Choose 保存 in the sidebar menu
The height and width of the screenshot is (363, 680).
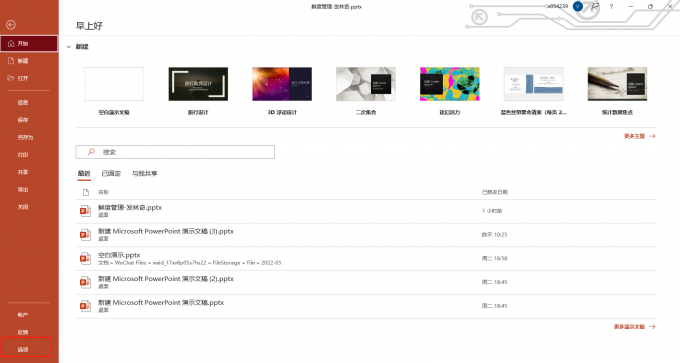click(23, 120)
